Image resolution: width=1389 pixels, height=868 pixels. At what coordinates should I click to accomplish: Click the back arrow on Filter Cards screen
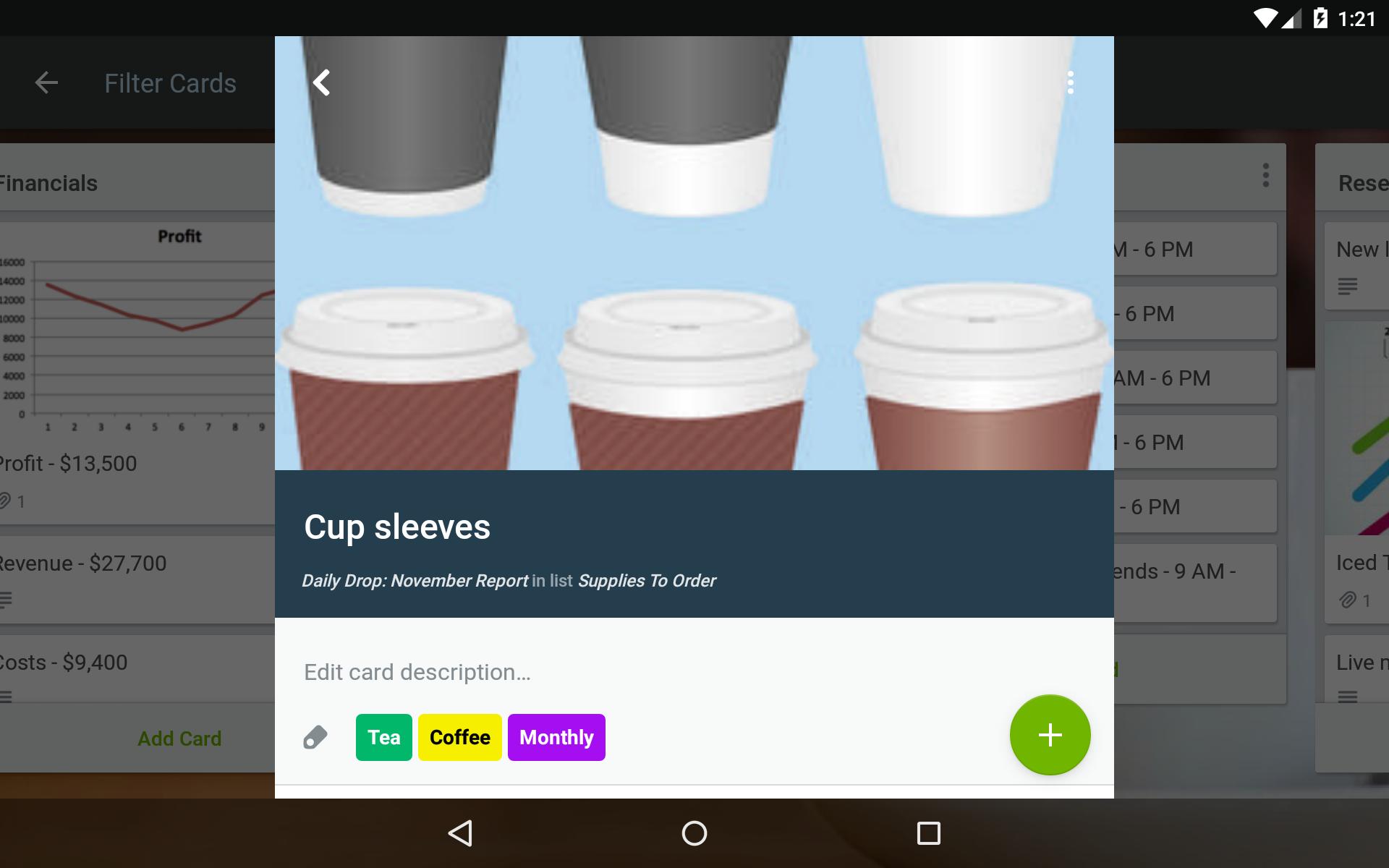[47, 82]
